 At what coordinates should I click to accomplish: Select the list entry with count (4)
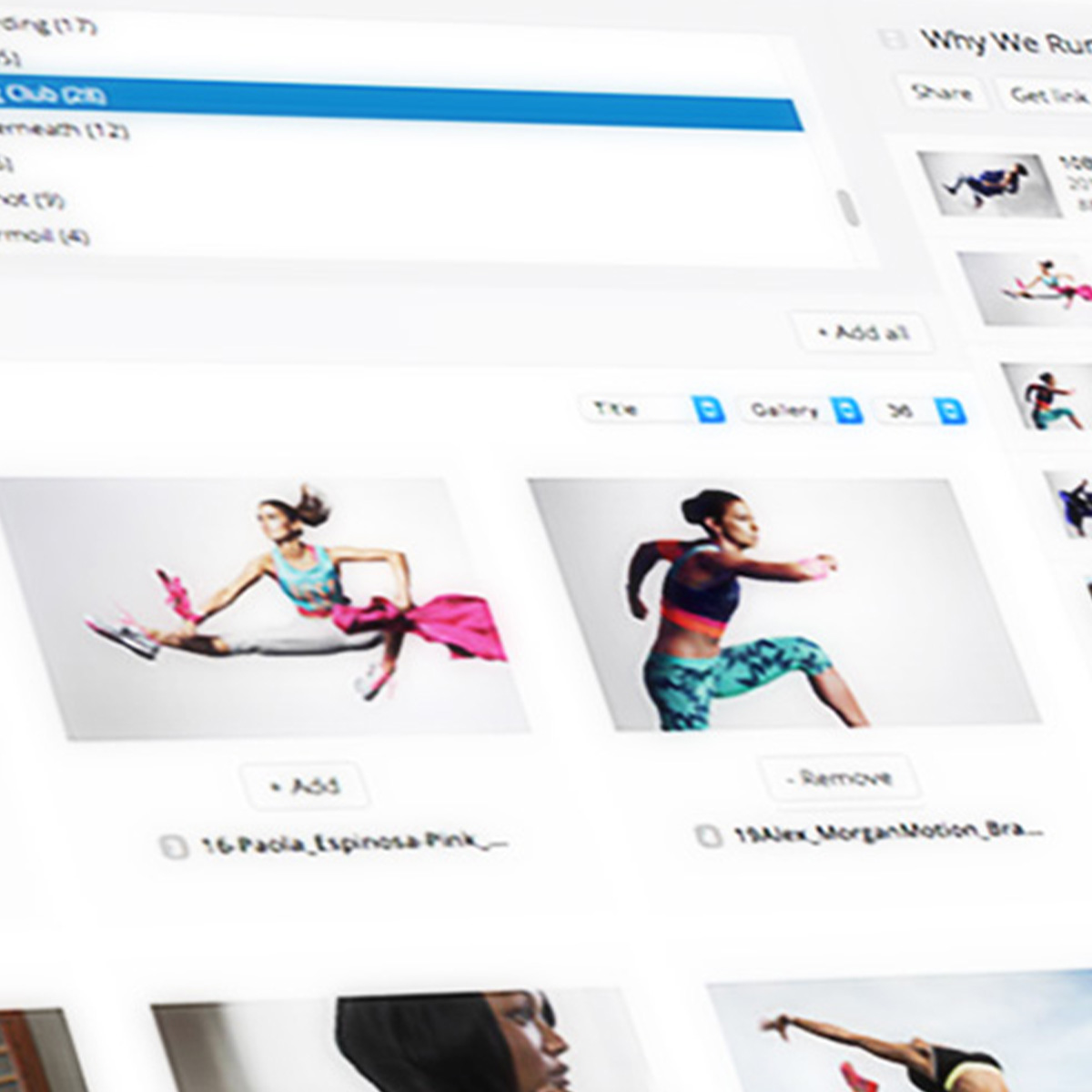pos(45,236)
